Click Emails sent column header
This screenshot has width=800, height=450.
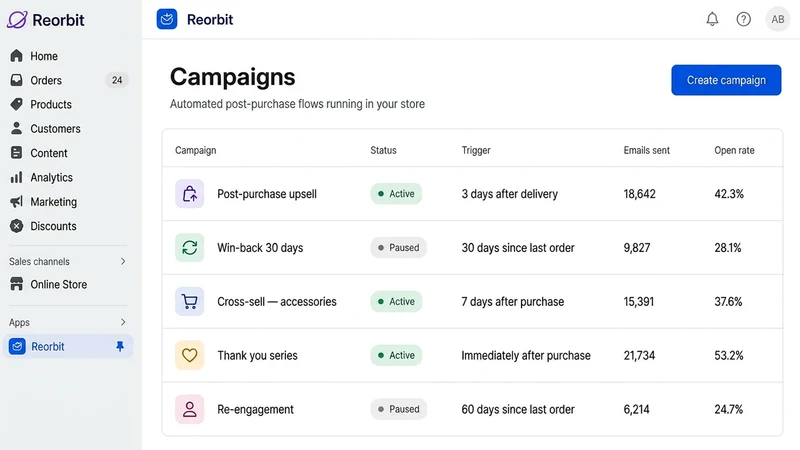coord(646,150)
